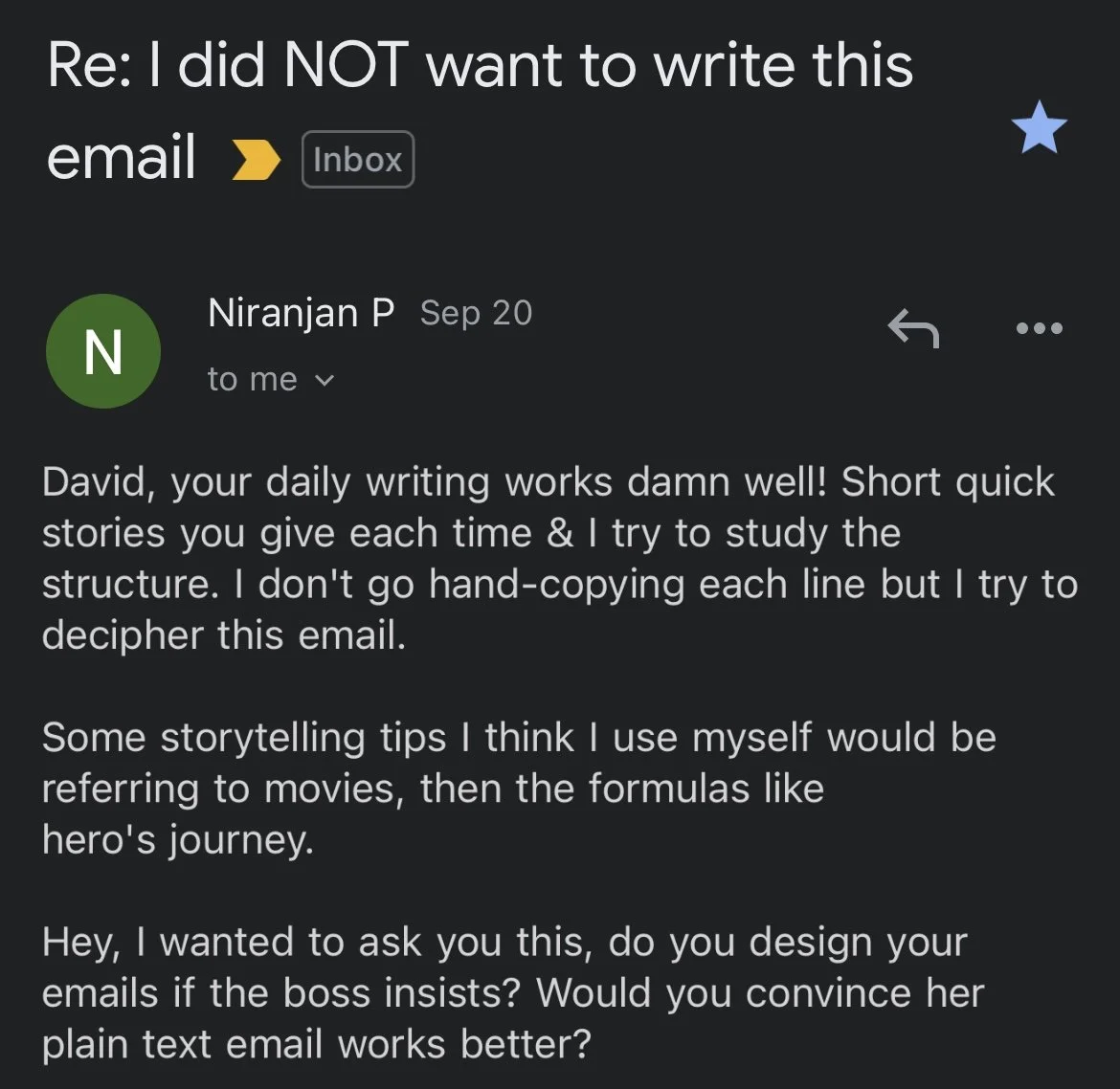This screenshot has width=1120, height=1089.
Task: Click the line 'decipher this email.'
Action: [224, 635]
